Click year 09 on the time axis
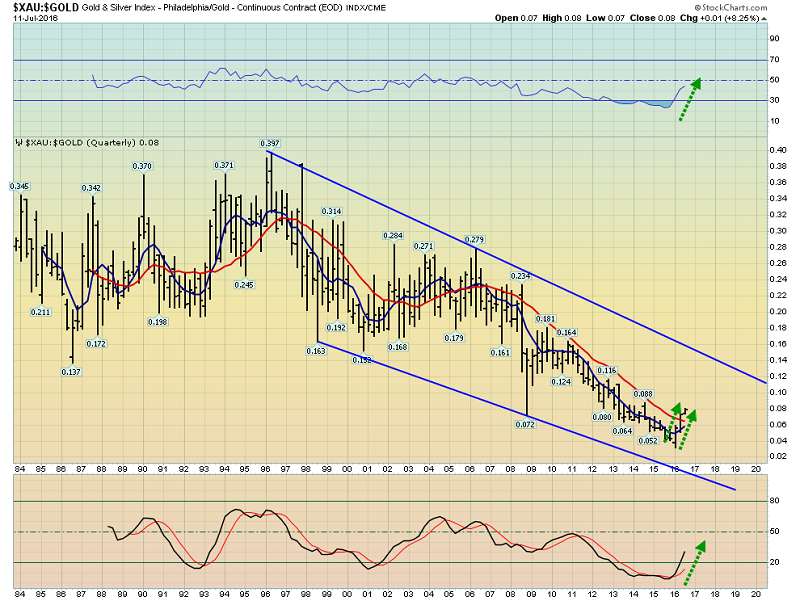 pyautogui.click(x=530, y=468)
